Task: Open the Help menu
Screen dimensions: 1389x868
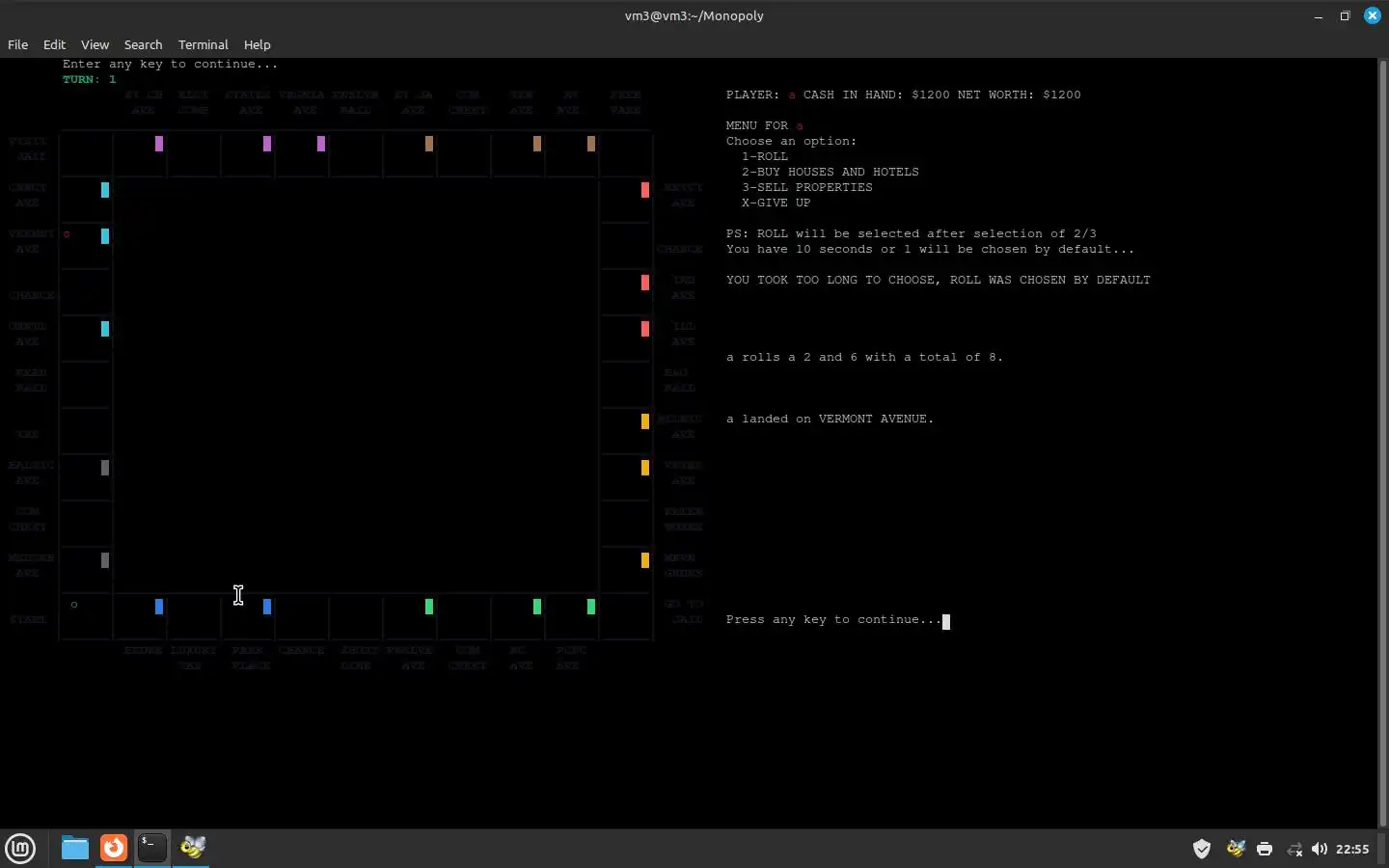Action: point(257,44)
